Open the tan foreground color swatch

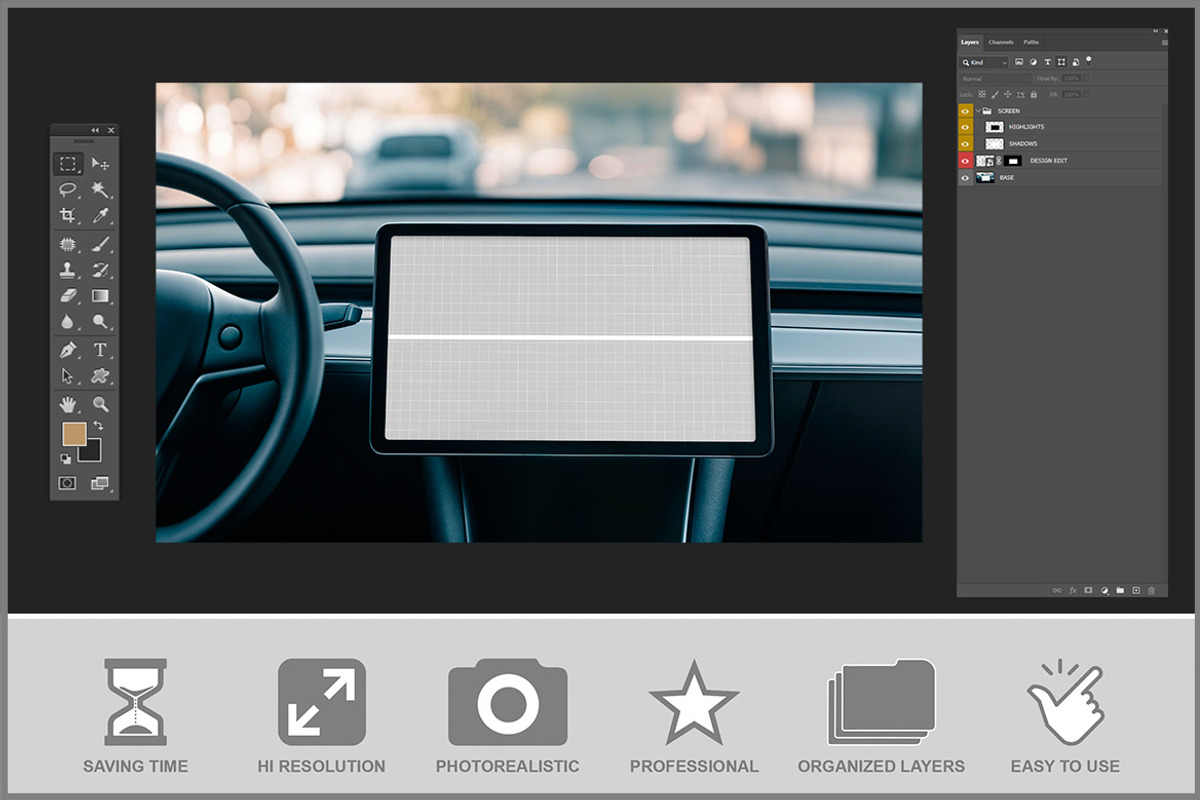(x=74, y=434)
